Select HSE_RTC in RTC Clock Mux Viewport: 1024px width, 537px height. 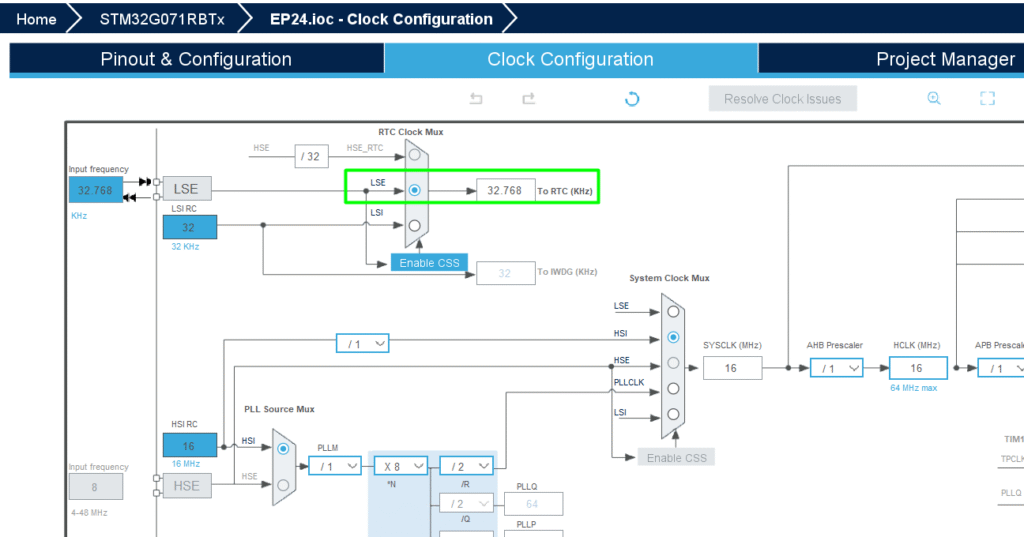point(414,155)
